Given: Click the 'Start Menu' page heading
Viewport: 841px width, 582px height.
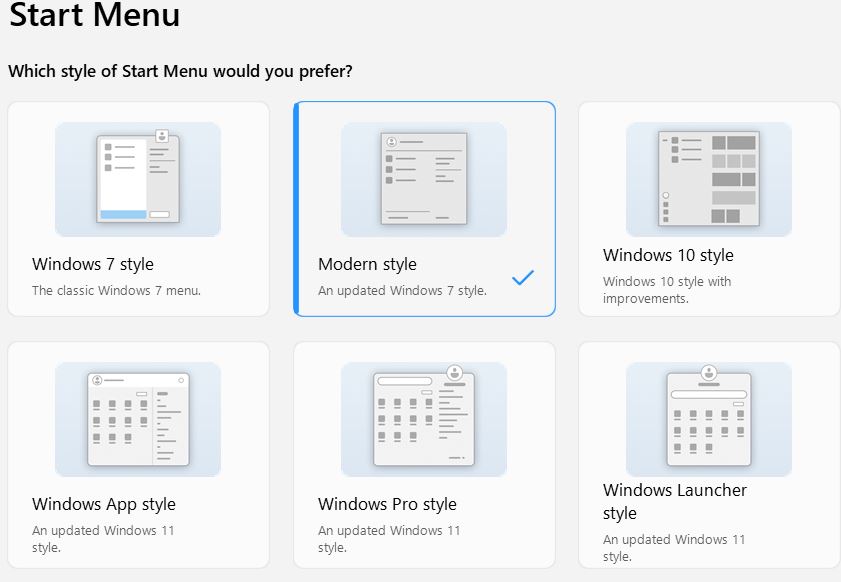Looking at the screenshot, I should click(x=95, y=14).
